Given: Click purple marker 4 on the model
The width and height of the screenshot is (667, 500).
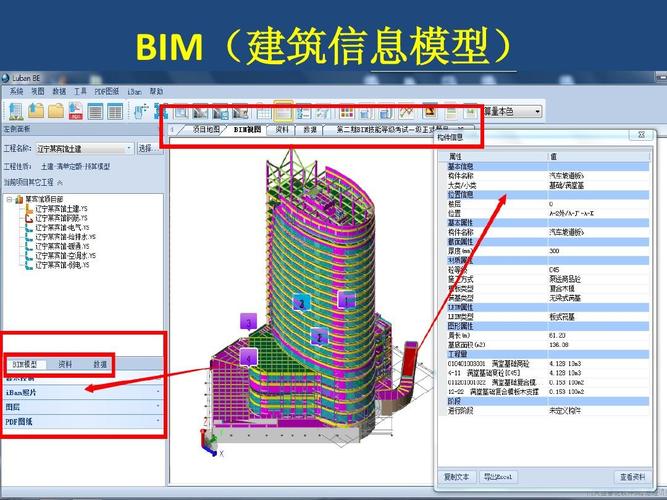Looking at the screenshot, I should [248, 358].
